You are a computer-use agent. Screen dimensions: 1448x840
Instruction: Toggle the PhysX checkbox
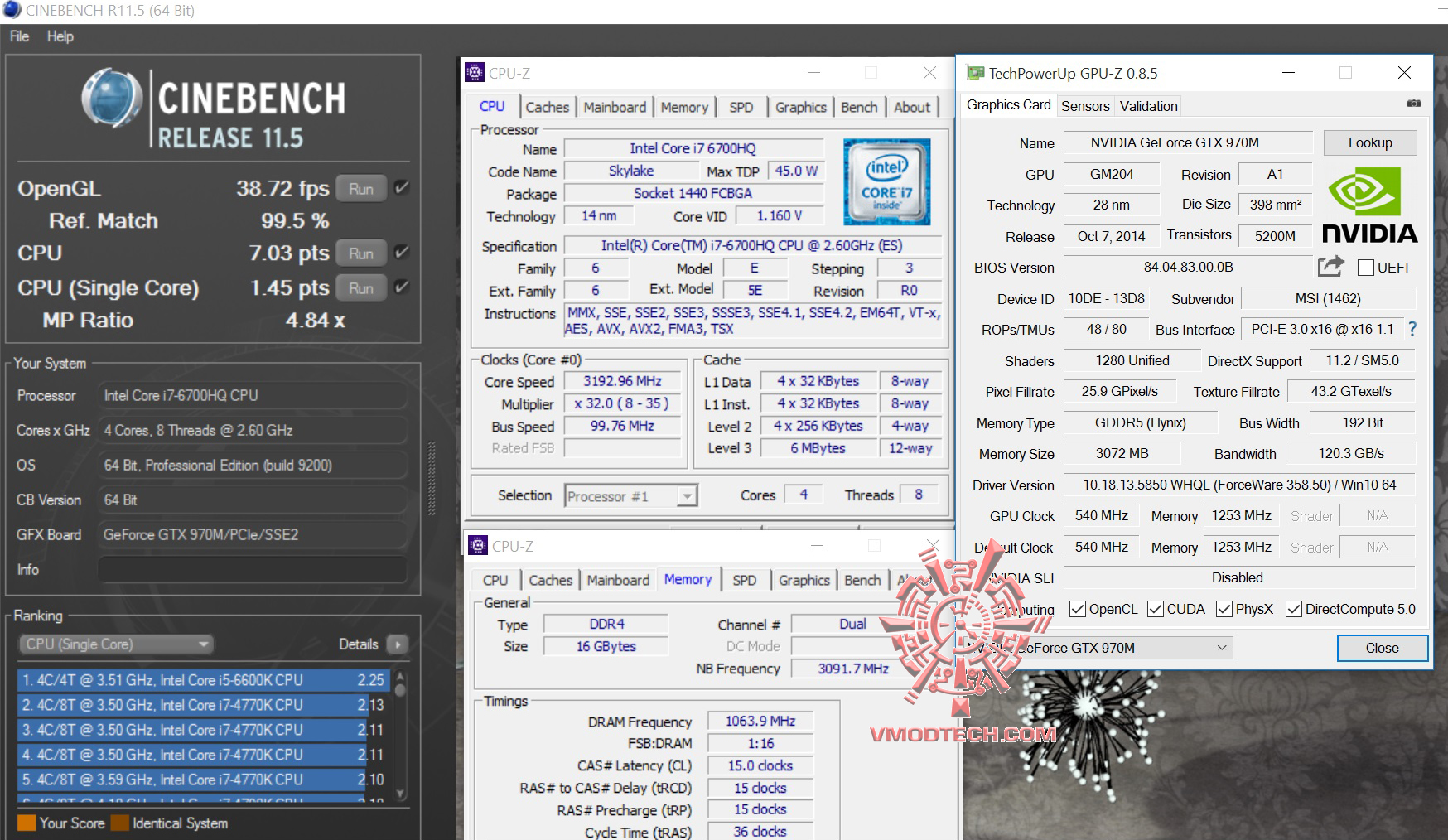pyautogui.click(x=1224, y=609)
